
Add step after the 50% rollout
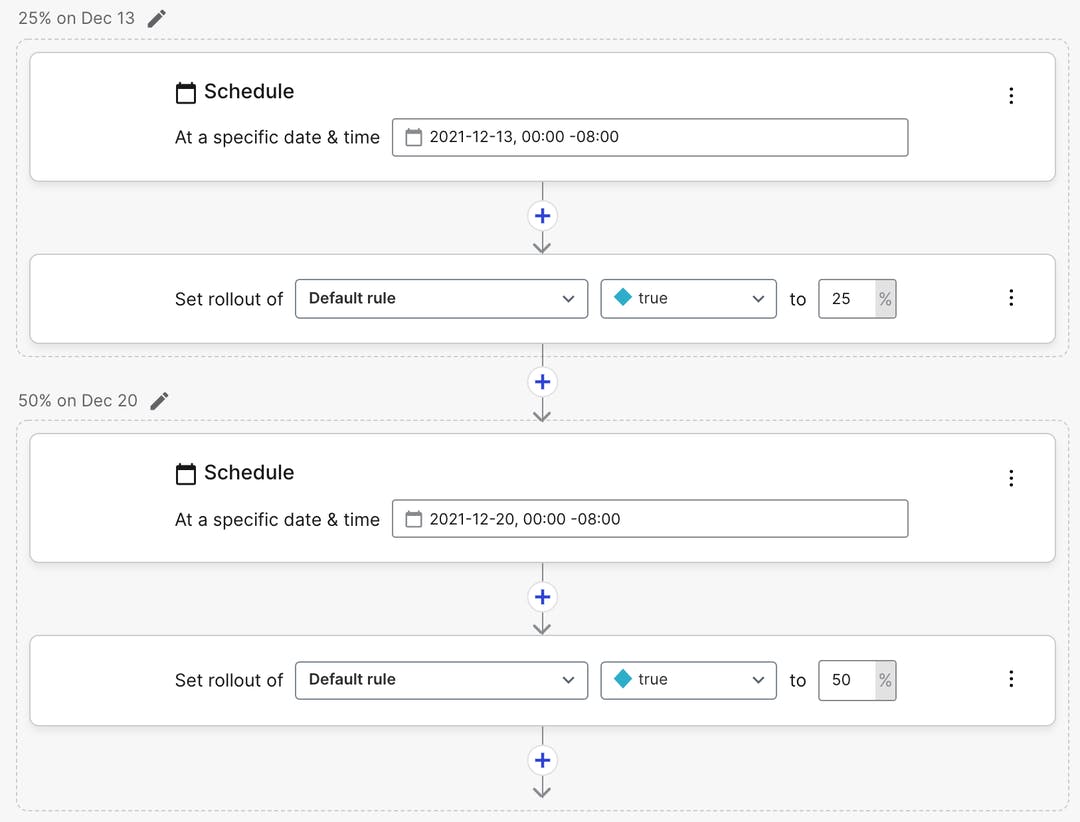click(542, 760)
